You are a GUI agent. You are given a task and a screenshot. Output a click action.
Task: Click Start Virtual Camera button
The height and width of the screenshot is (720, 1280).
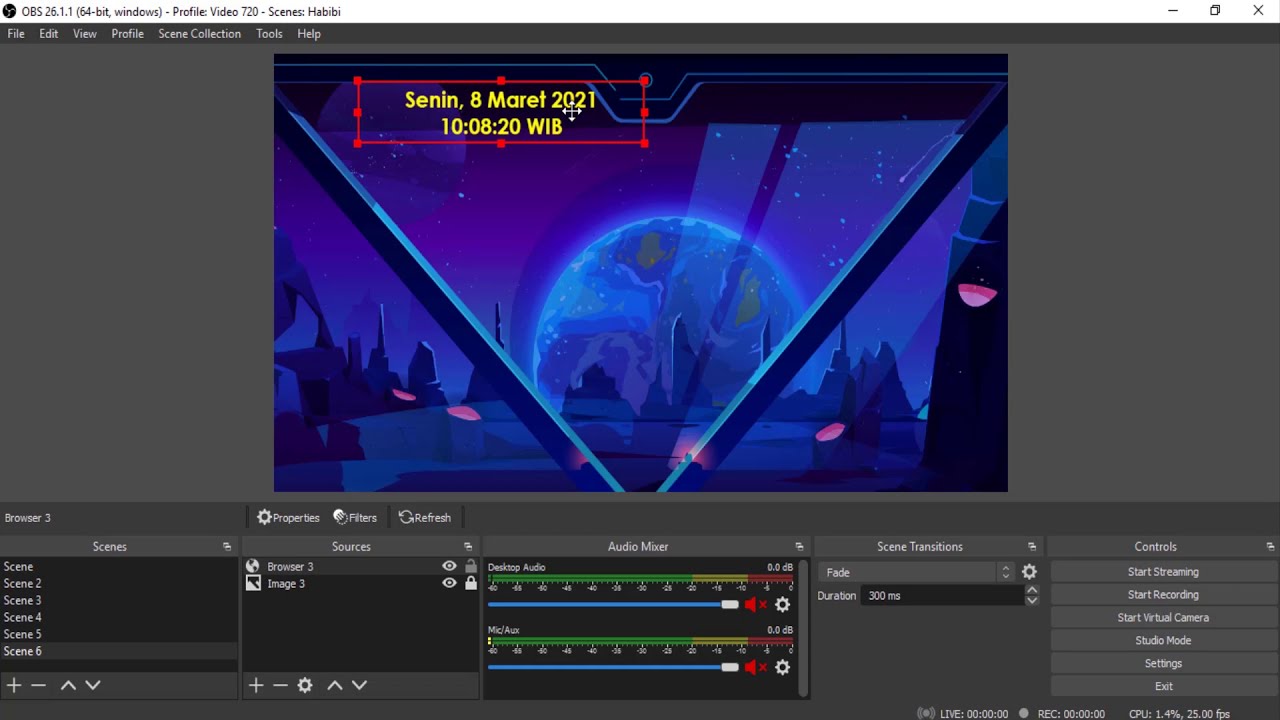click(1163, 618)
